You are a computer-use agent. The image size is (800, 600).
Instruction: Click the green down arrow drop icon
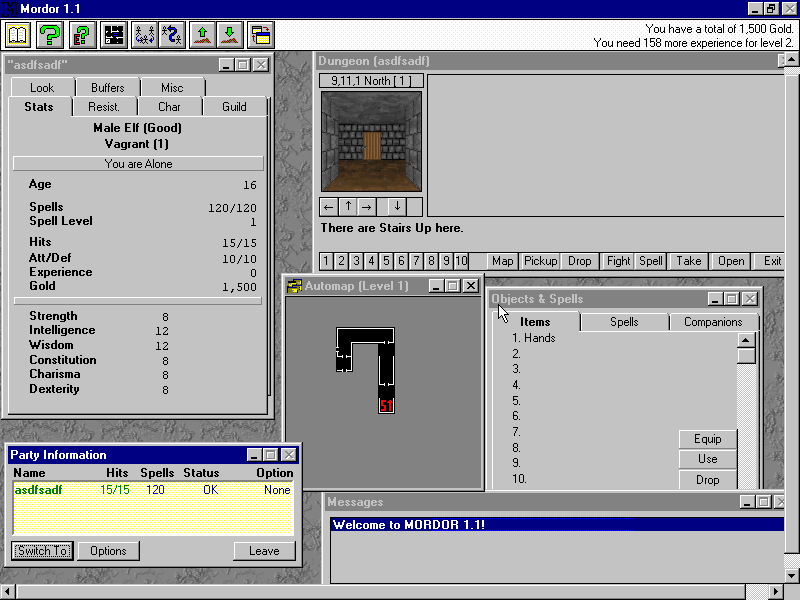(x=230, y=35)
